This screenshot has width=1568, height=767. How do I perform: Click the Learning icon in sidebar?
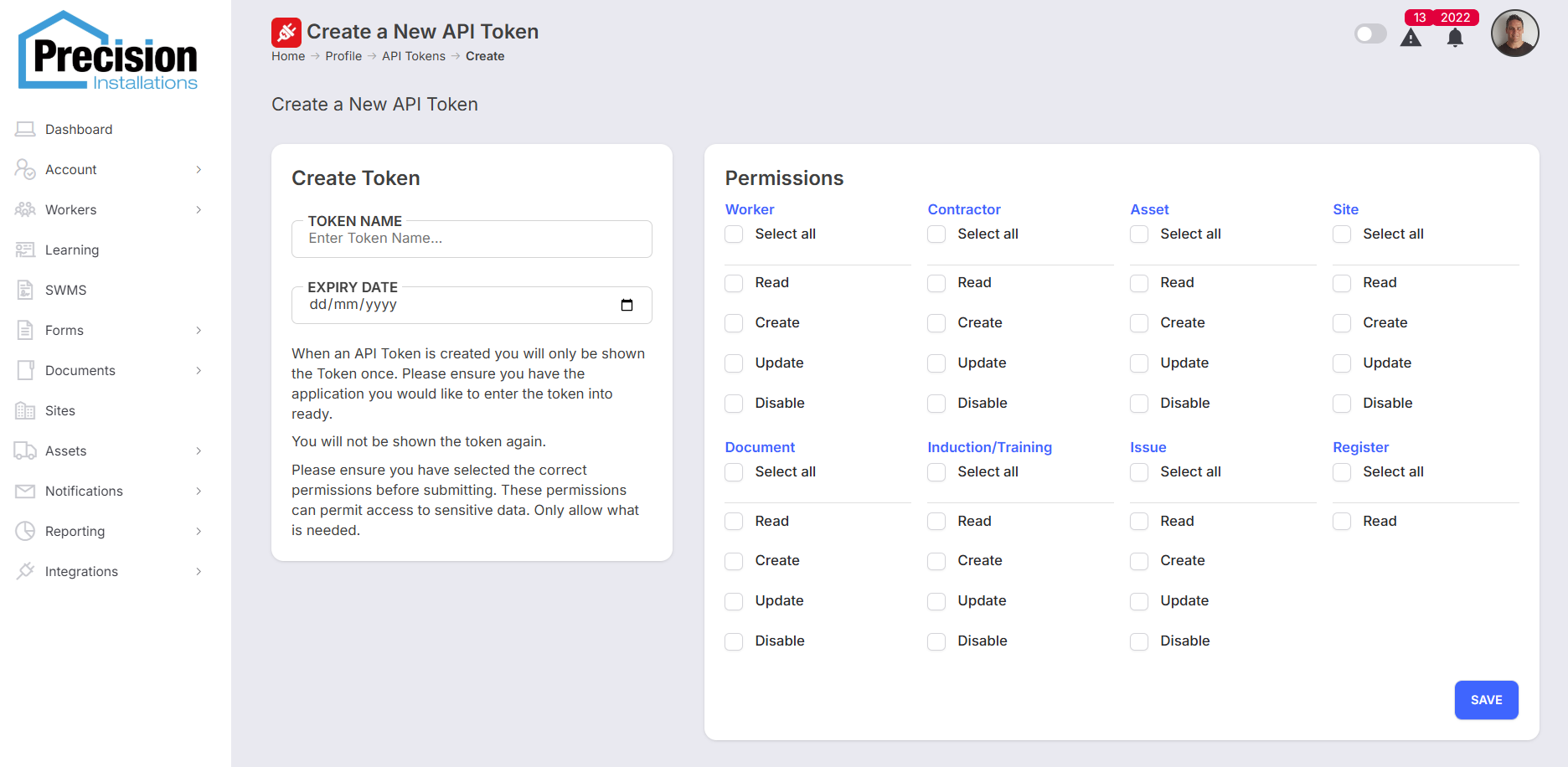point(25,250)
